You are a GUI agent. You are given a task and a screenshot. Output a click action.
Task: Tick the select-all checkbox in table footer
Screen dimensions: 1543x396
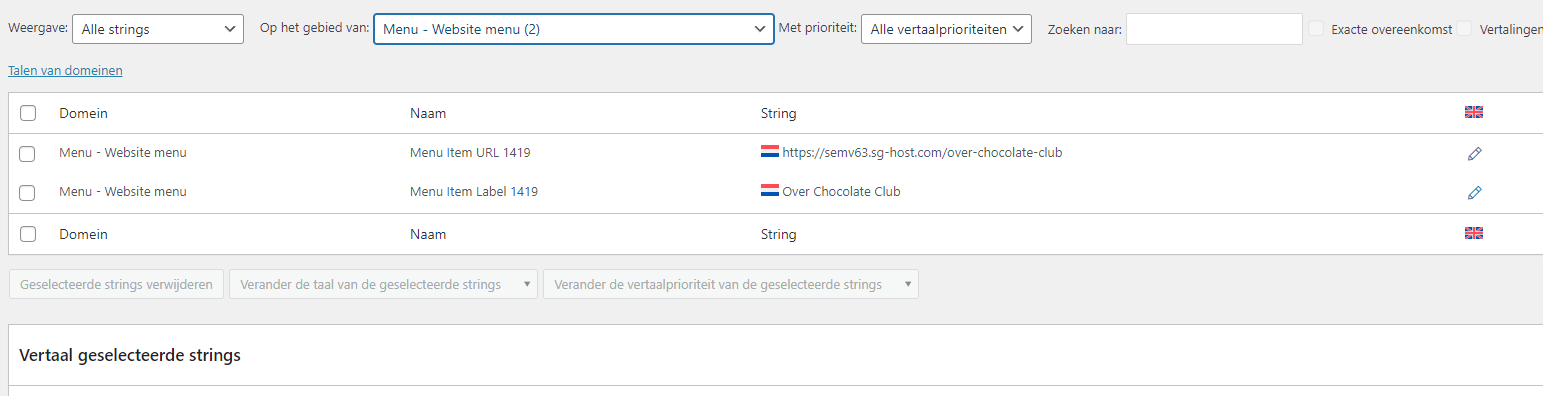[x=28, y=234]
